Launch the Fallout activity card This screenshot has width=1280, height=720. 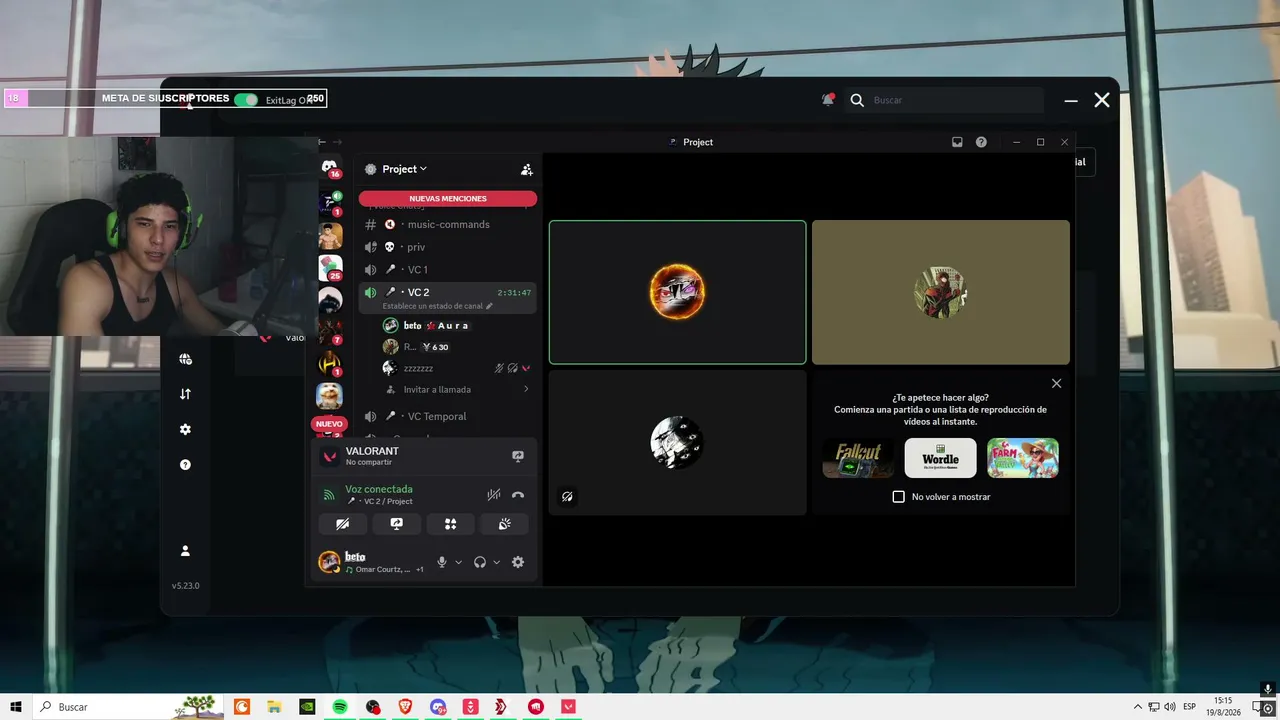(x=858, y=458)
